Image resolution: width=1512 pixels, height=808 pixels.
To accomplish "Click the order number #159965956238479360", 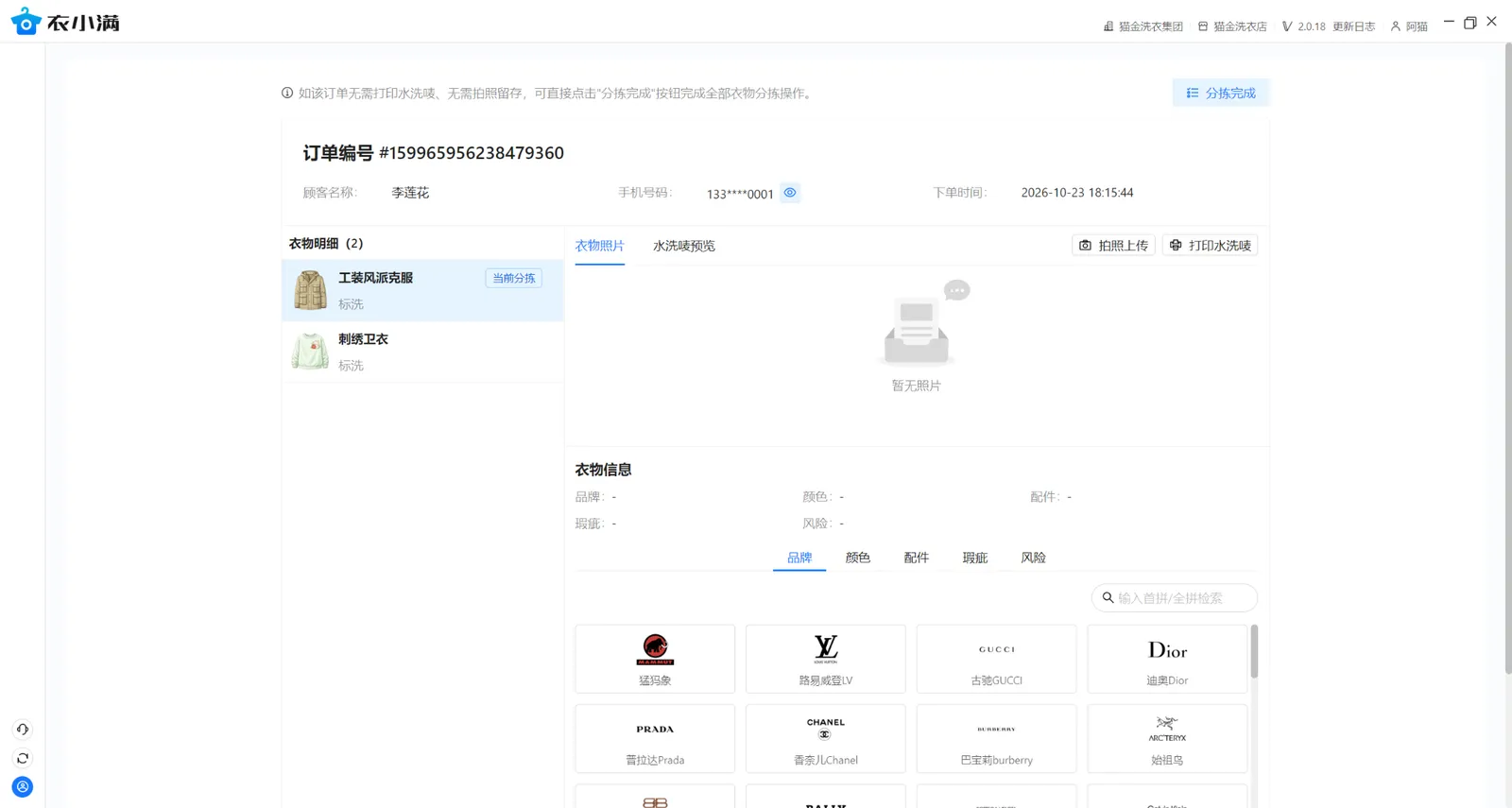I will click(x=472, y=153).
